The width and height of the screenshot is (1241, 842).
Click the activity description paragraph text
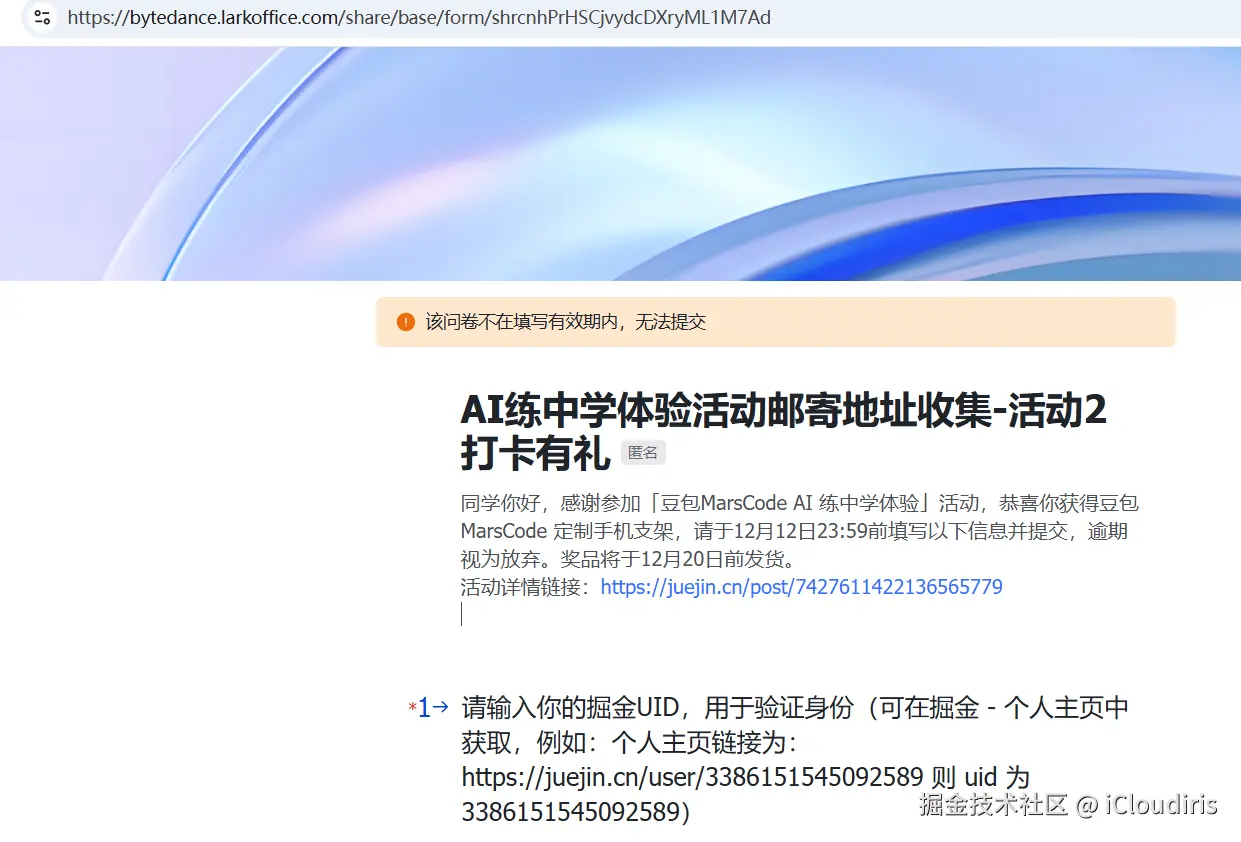tap(800, 530)
